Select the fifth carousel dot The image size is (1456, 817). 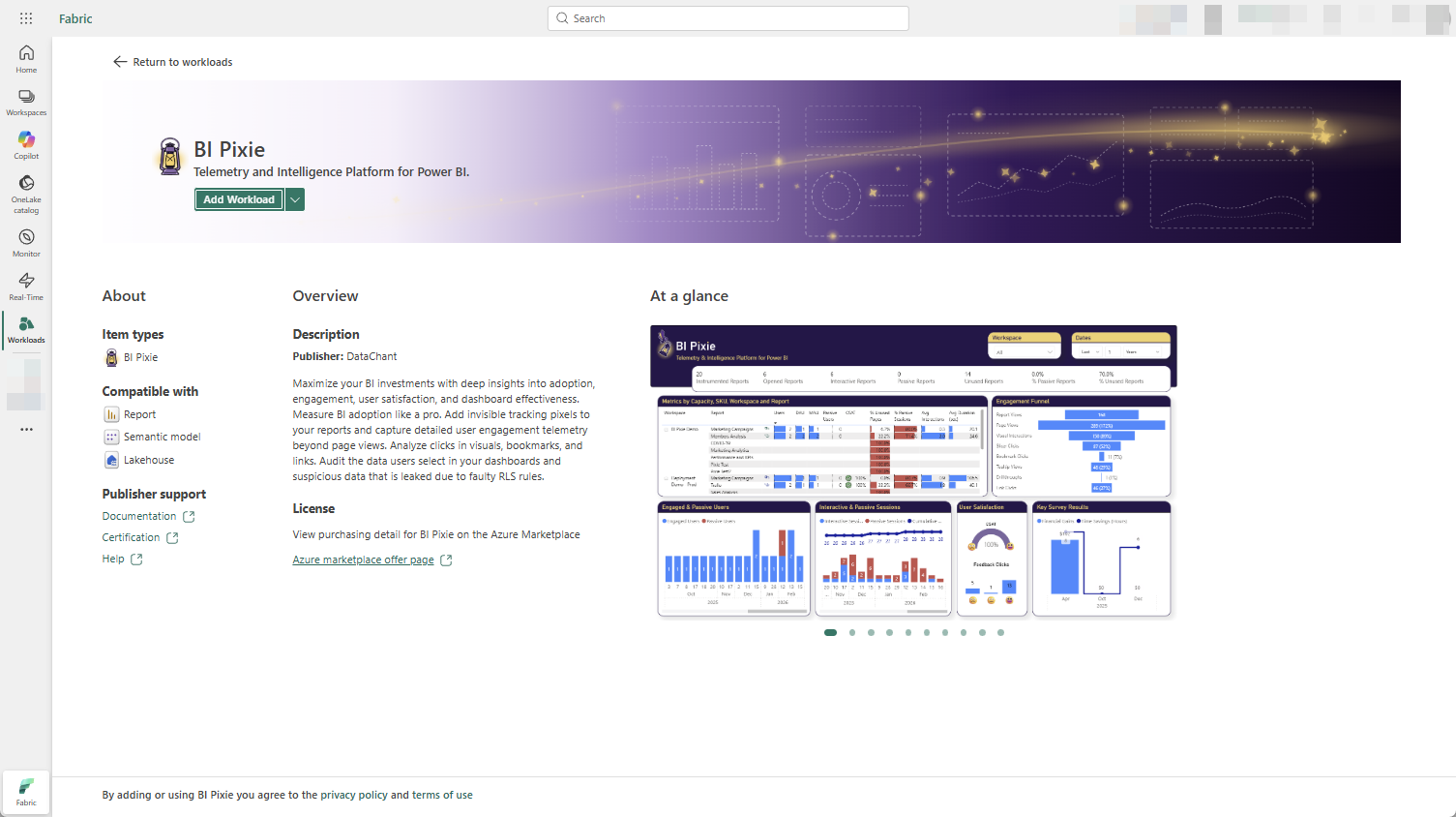pyautogui.click(x=907, y=633)
